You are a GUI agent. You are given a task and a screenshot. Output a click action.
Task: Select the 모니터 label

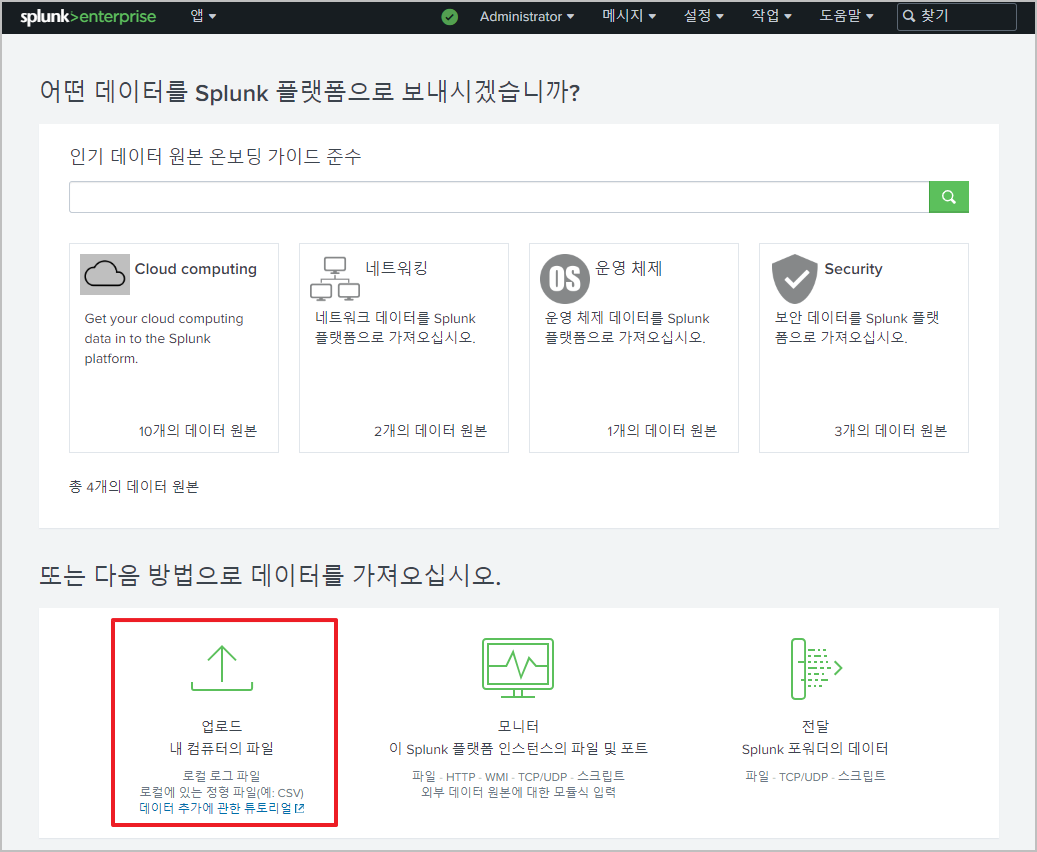(518, 726)
